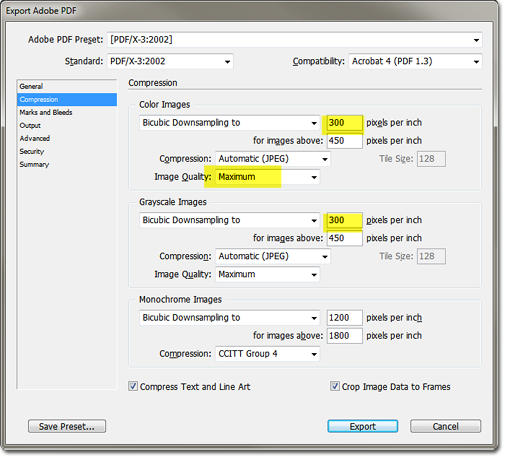
Task: Click Monochrome 'for images above' 1800 field
Action: pyautogui.click(x=344, y=336)
